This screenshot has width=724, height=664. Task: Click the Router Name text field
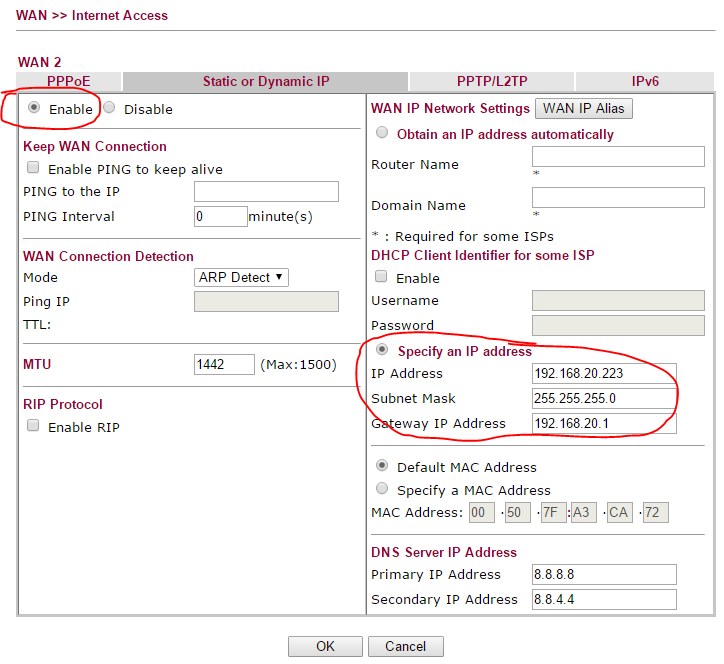coord(618,156)
